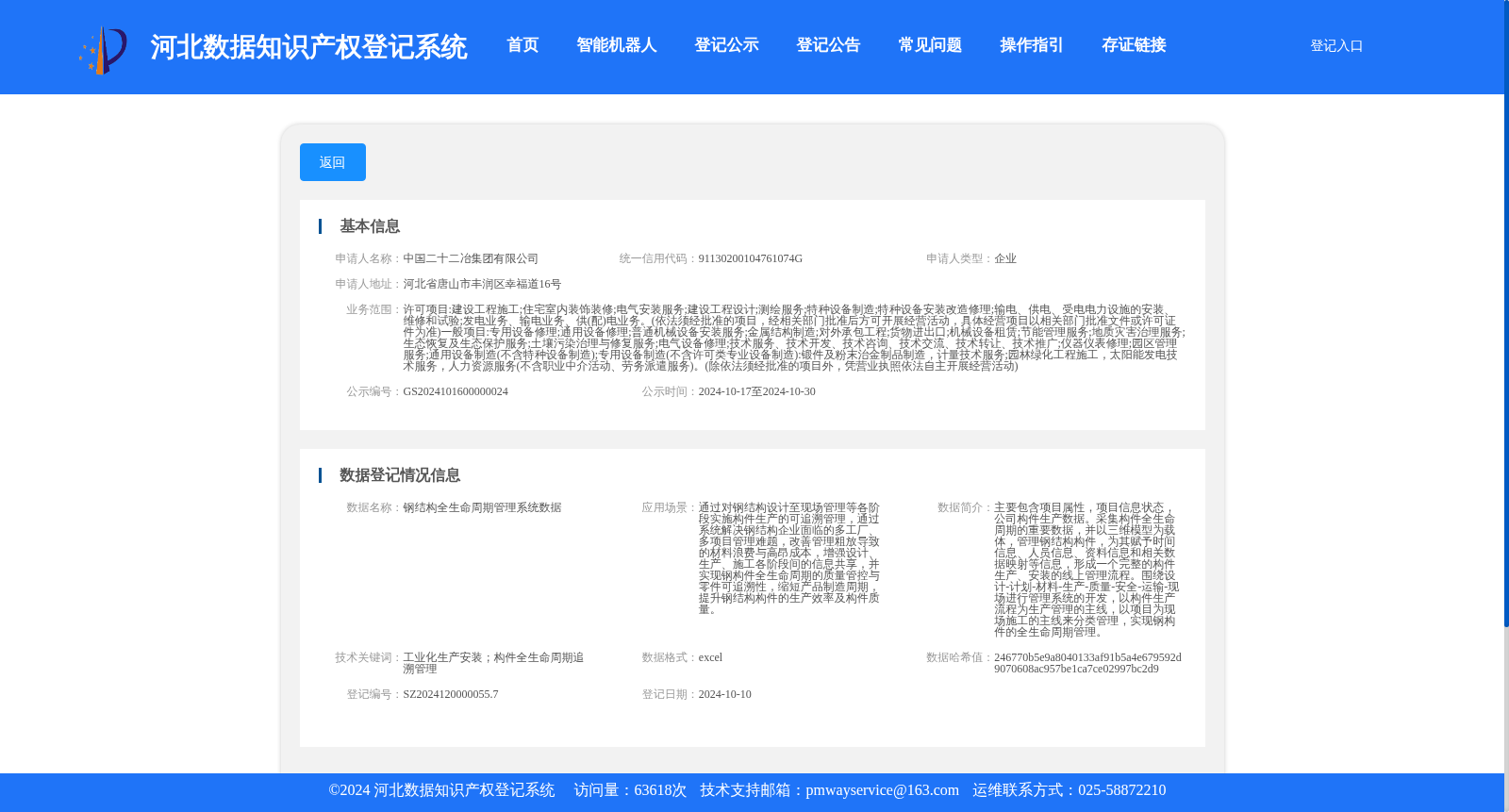Select data name 钢结构全生命周期管理系统数据
The height and width of the screenshot is (812, 1509).
[x=482, y=507]
